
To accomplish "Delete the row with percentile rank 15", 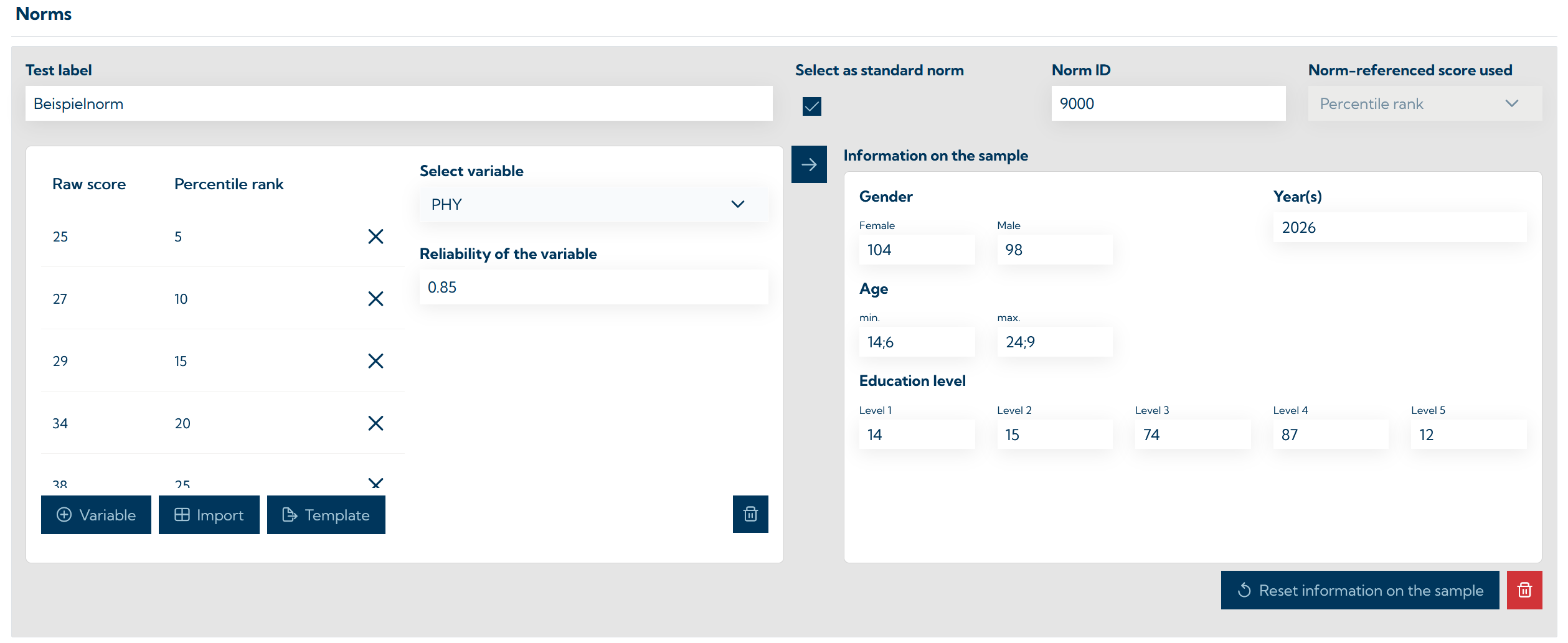I will pos(375,361).
